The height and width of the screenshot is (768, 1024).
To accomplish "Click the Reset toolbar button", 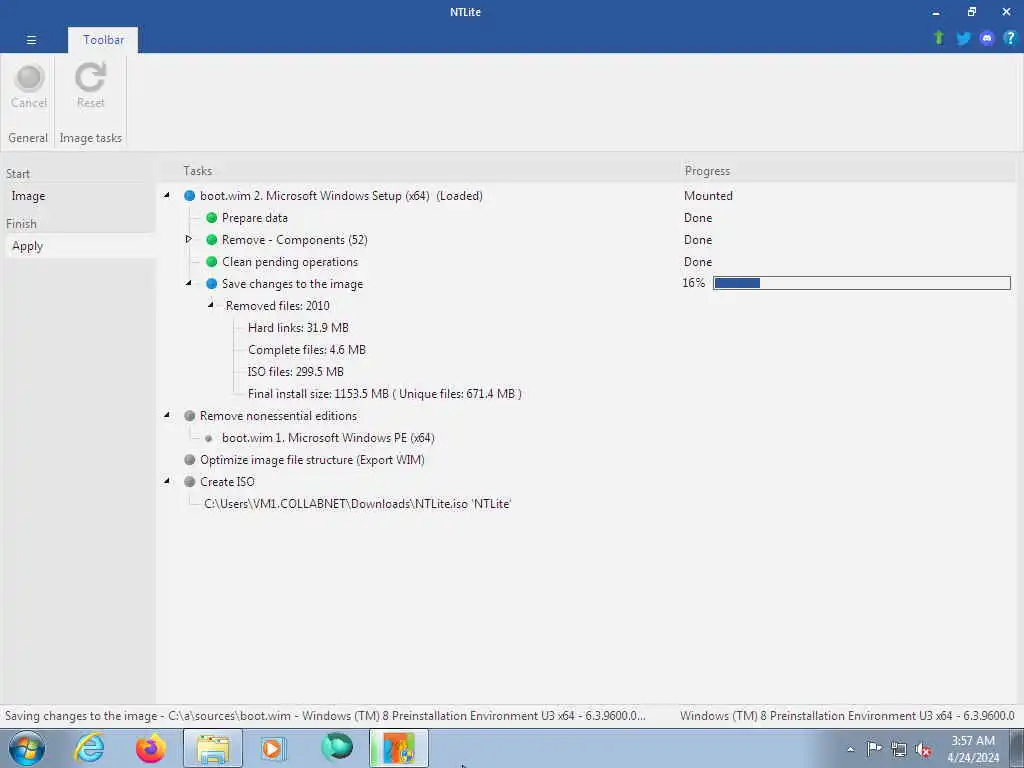I will pos(90,86).
